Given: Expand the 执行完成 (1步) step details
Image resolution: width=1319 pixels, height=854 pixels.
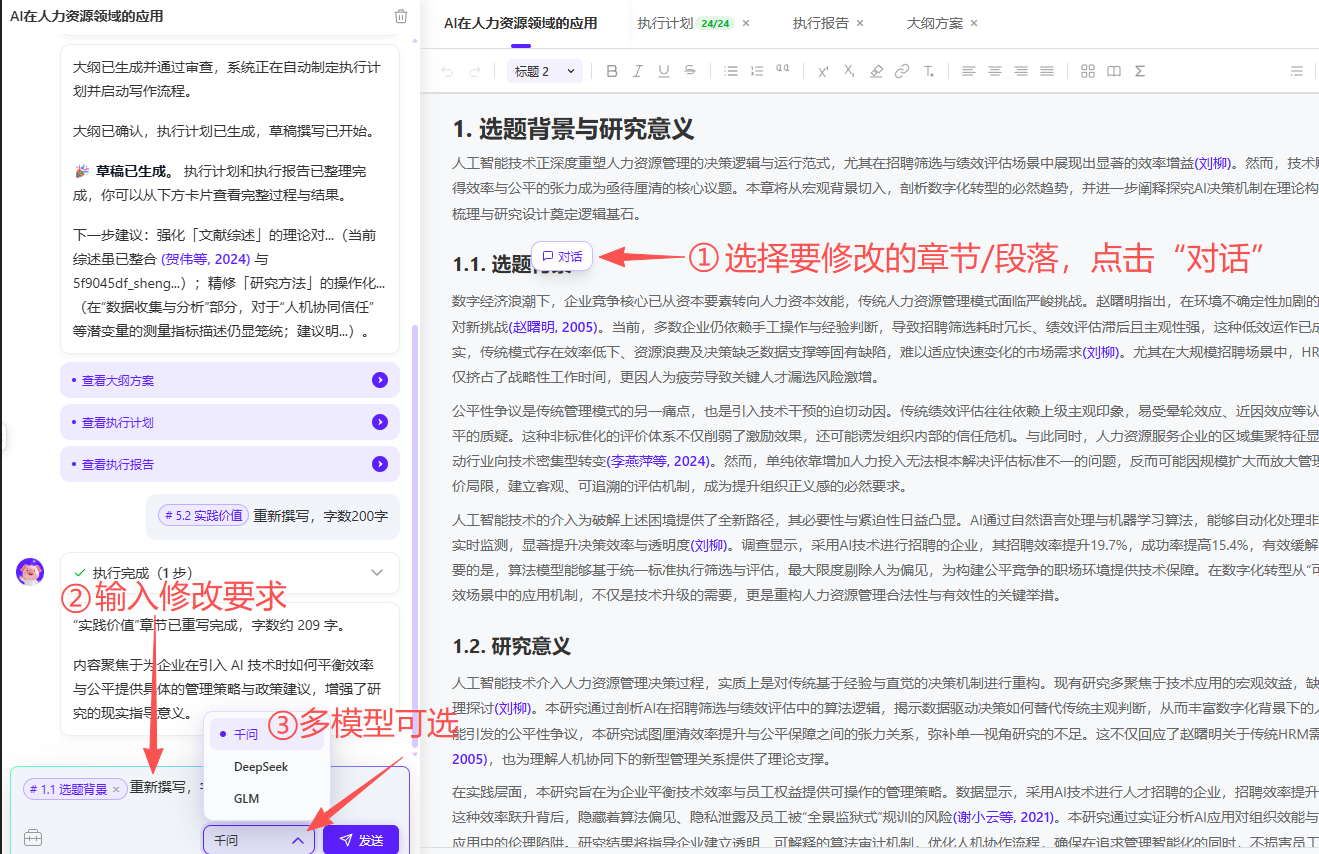Looking at the screenshot, I should pyautogui.click(x=377, y=573).
